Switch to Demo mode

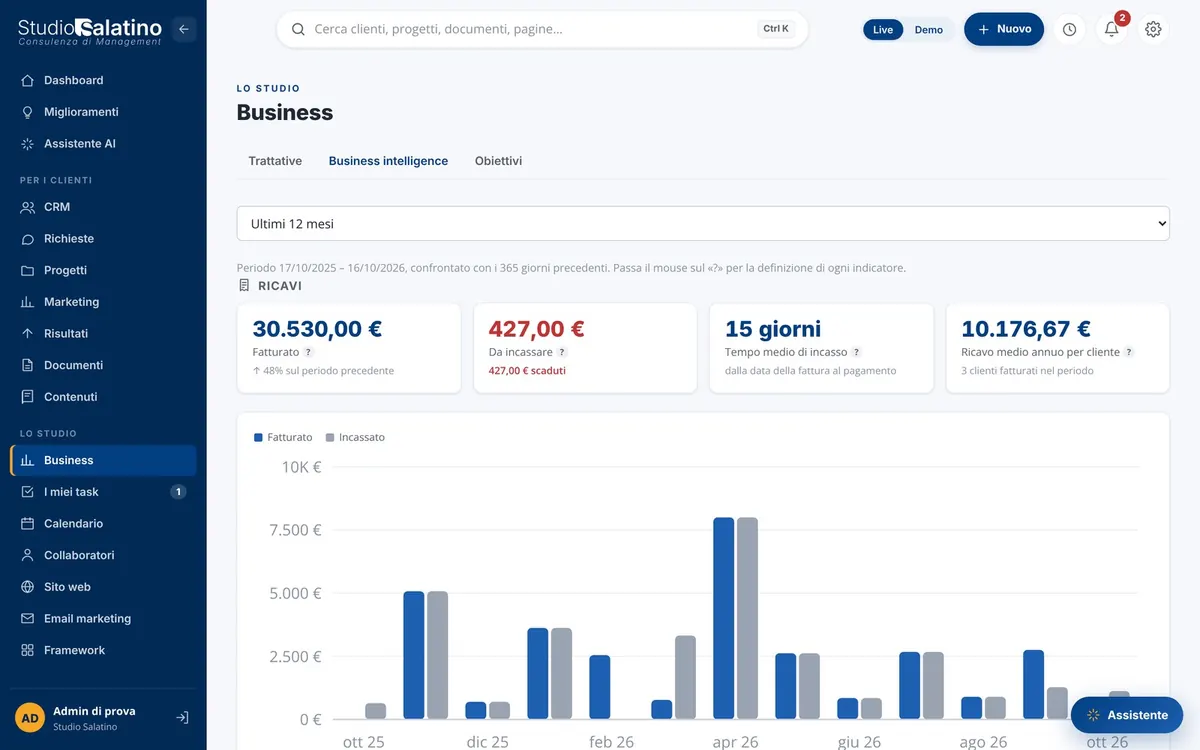tap(929, 30)
